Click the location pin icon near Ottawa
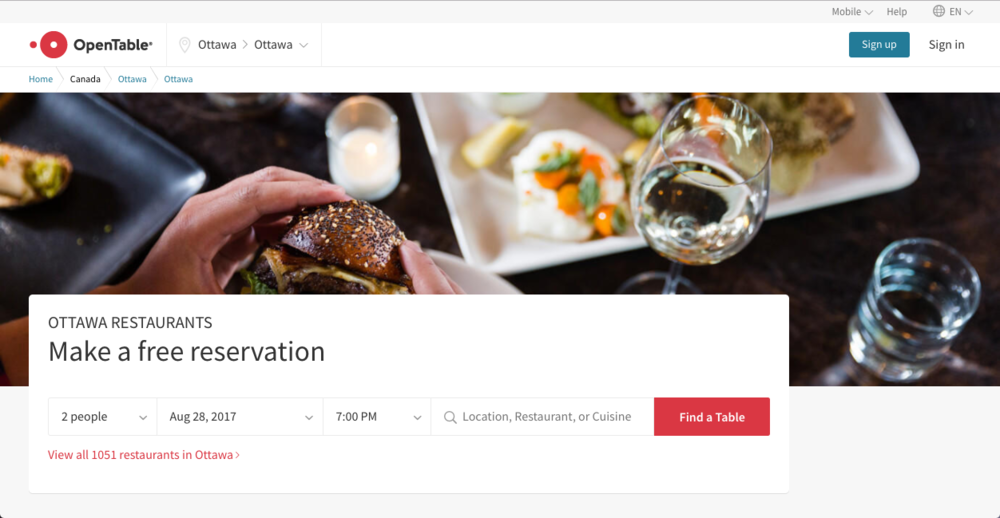The image size is (1000, 518). click(x=184, y=45)
